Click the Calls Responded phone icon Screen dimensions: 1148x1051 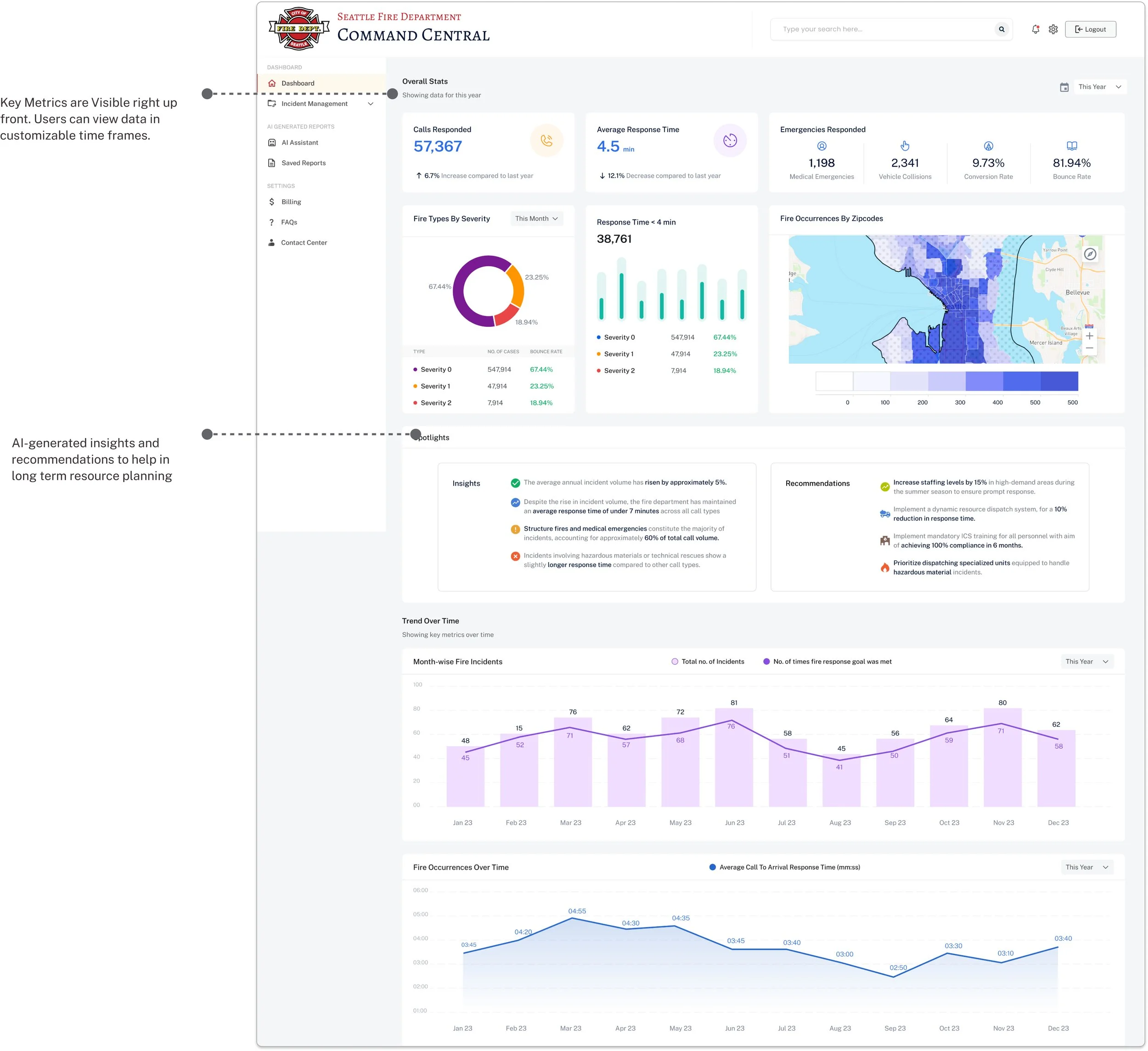tap(546, 140)
